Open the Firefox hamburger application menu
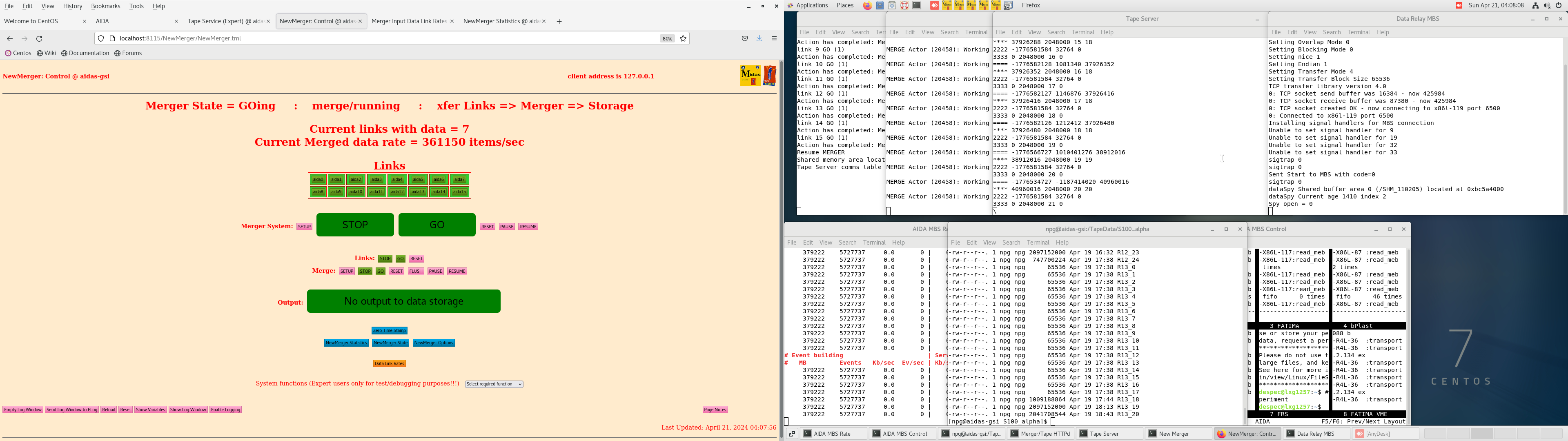This screenshot has height=441, width=1568. tap(774, 38)
